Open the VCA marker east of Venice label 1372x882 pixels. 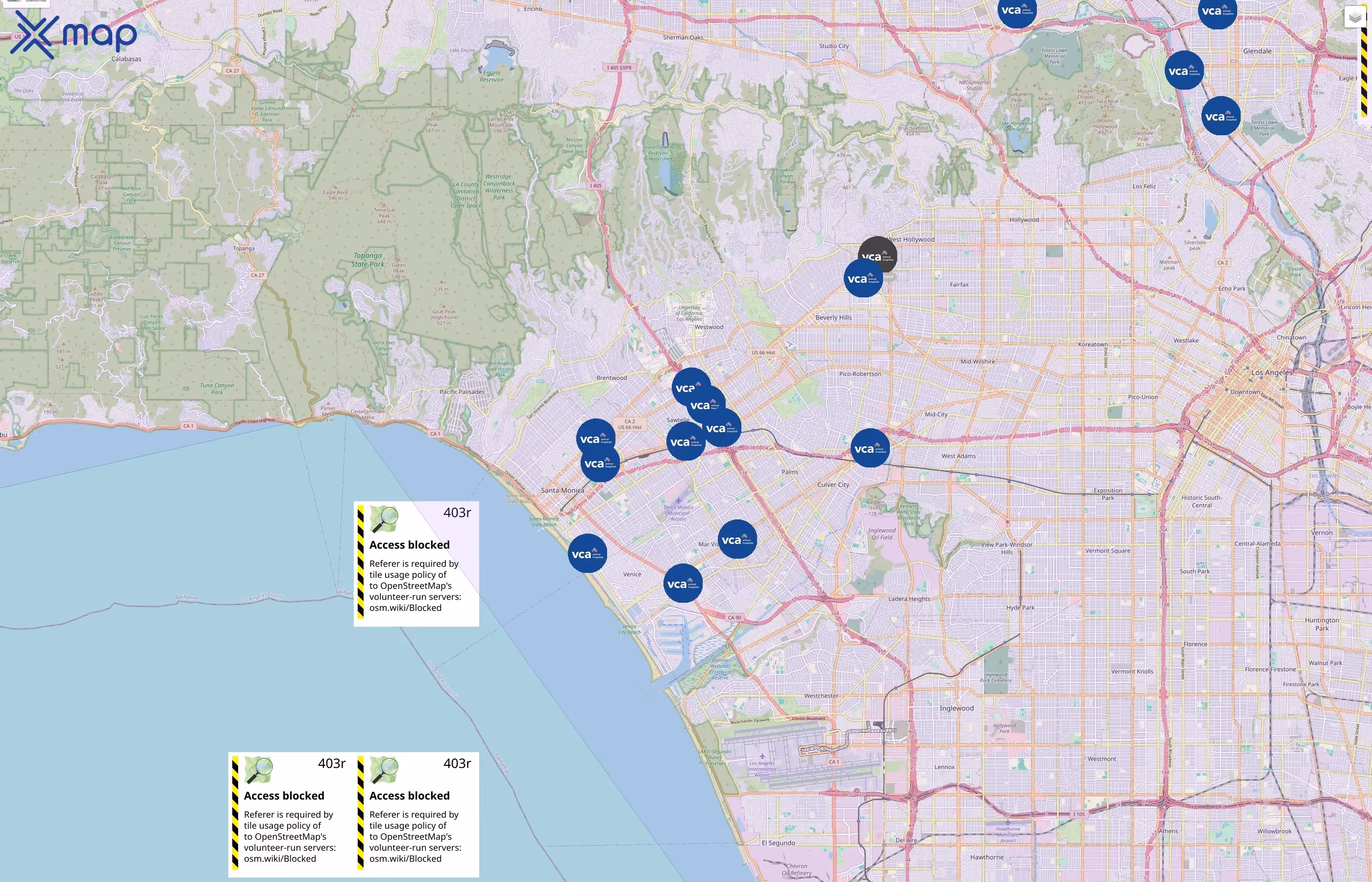[x=683, y=584]
